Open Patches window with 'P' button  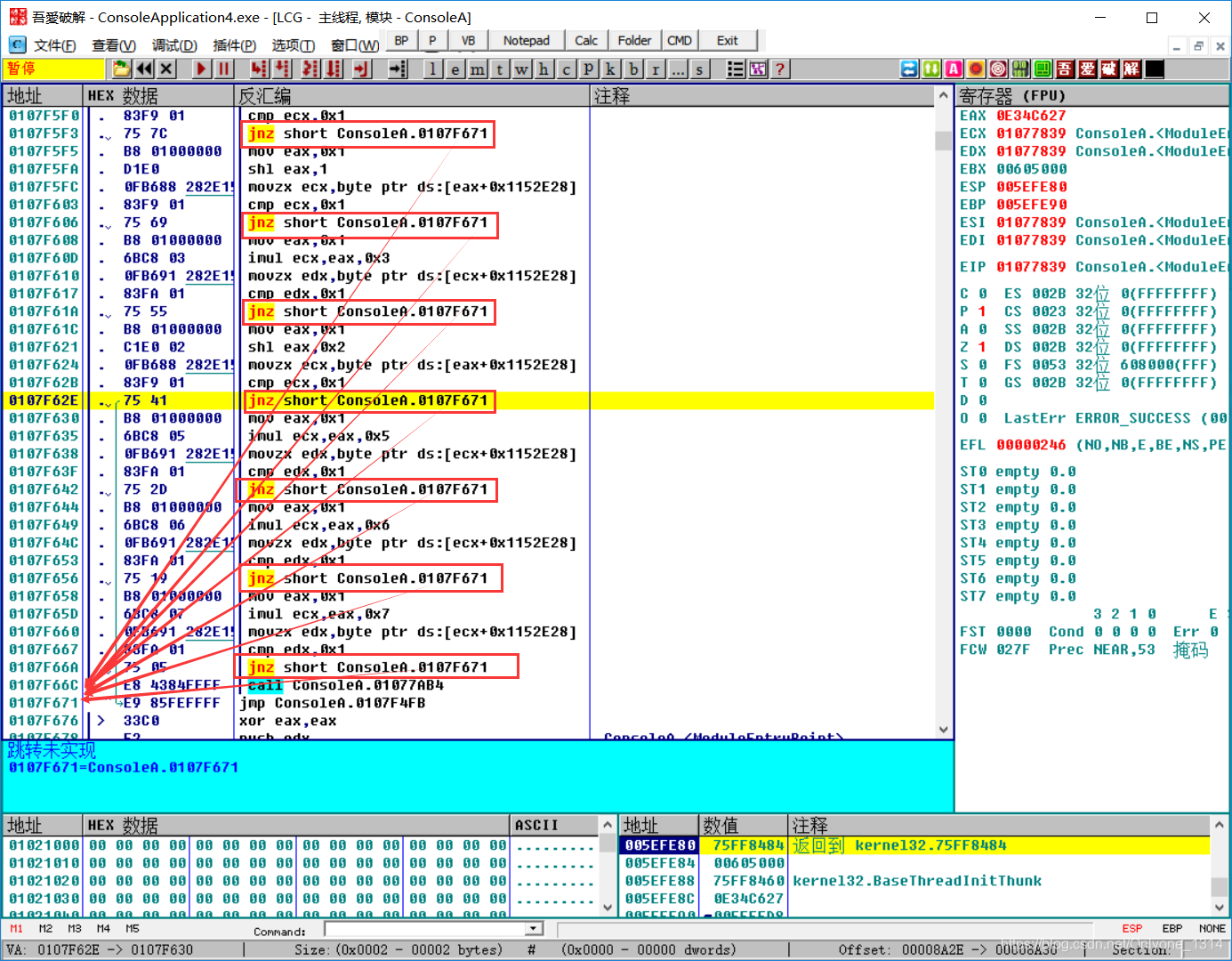pyautogui.click(x=589, y=69)
